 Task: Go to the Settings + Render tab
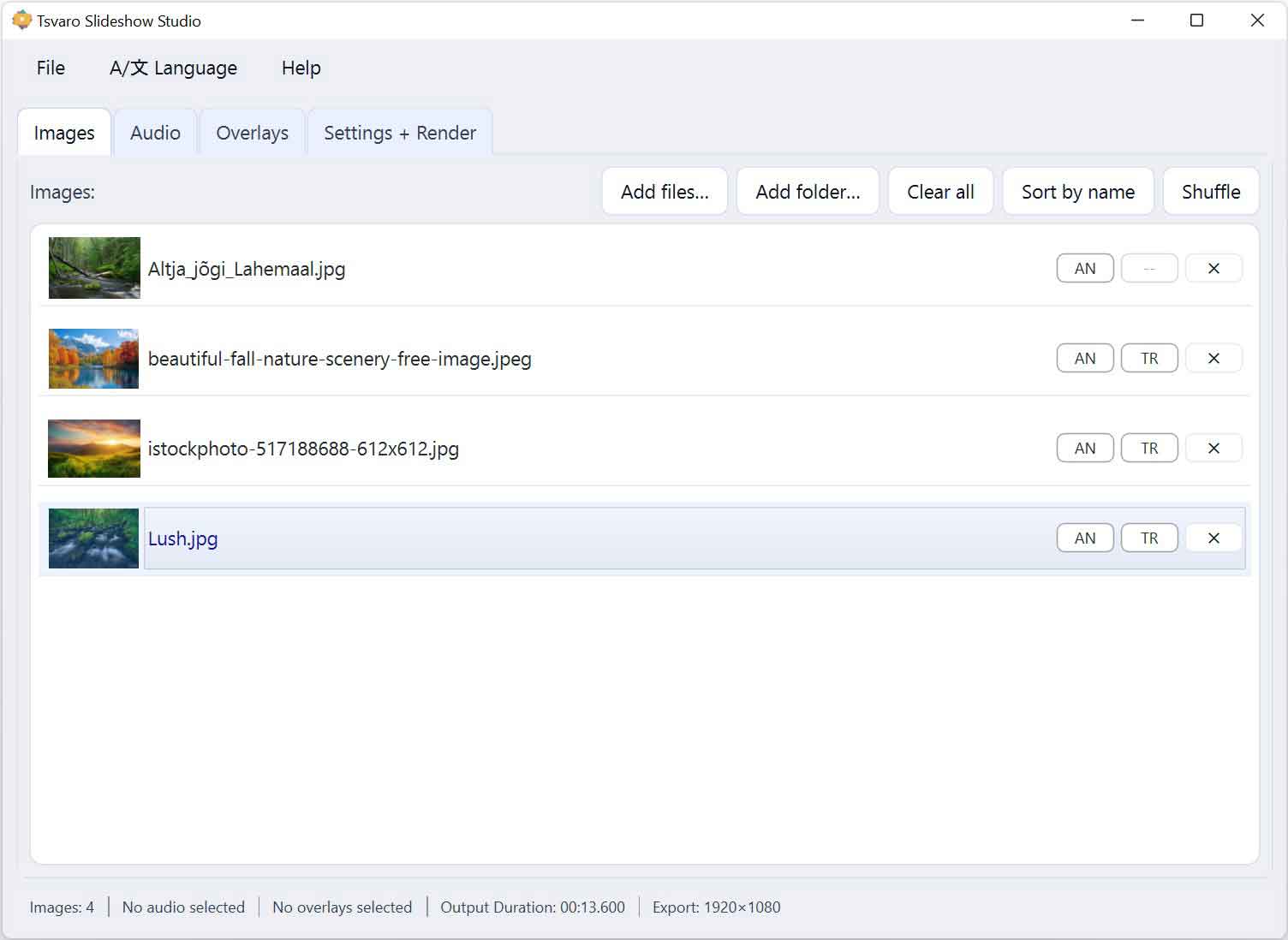pyautogui.click(x=399, y=134)
